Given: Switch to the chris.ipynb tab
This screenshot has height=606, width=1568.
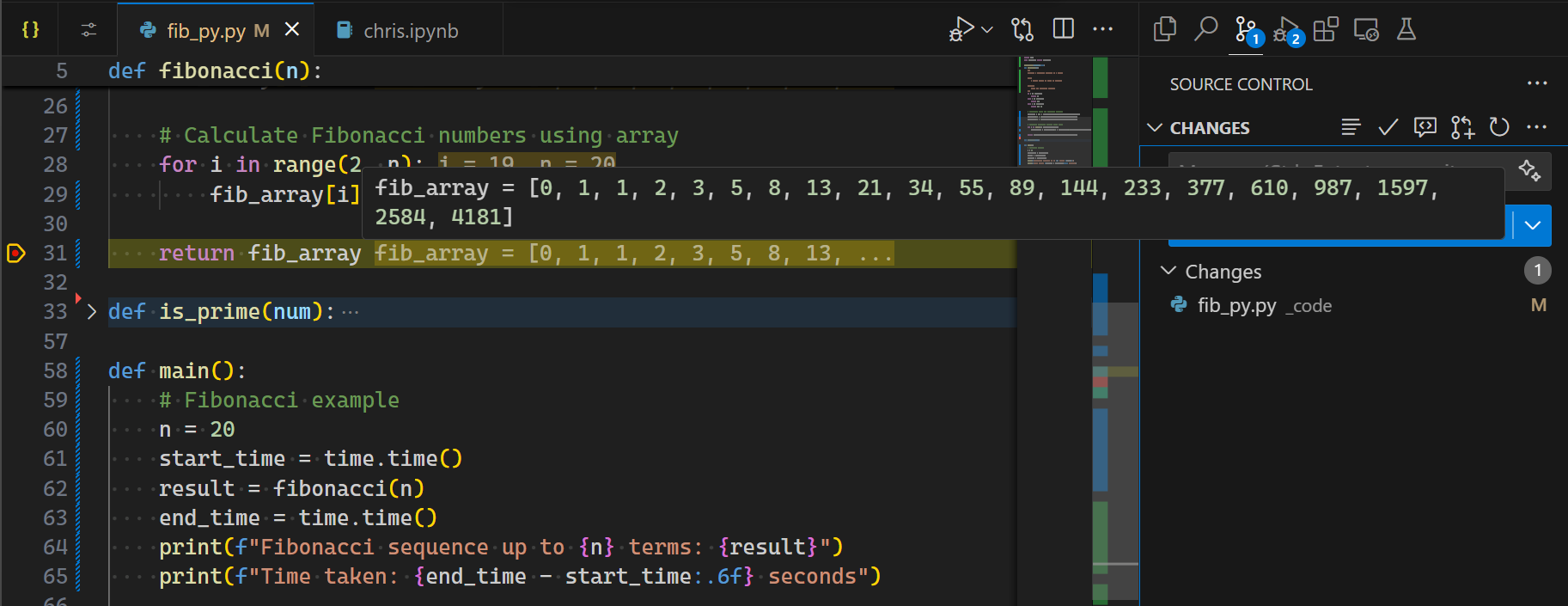Looking at the screenshot, I should pyautogui.click(x=410, y=31).
